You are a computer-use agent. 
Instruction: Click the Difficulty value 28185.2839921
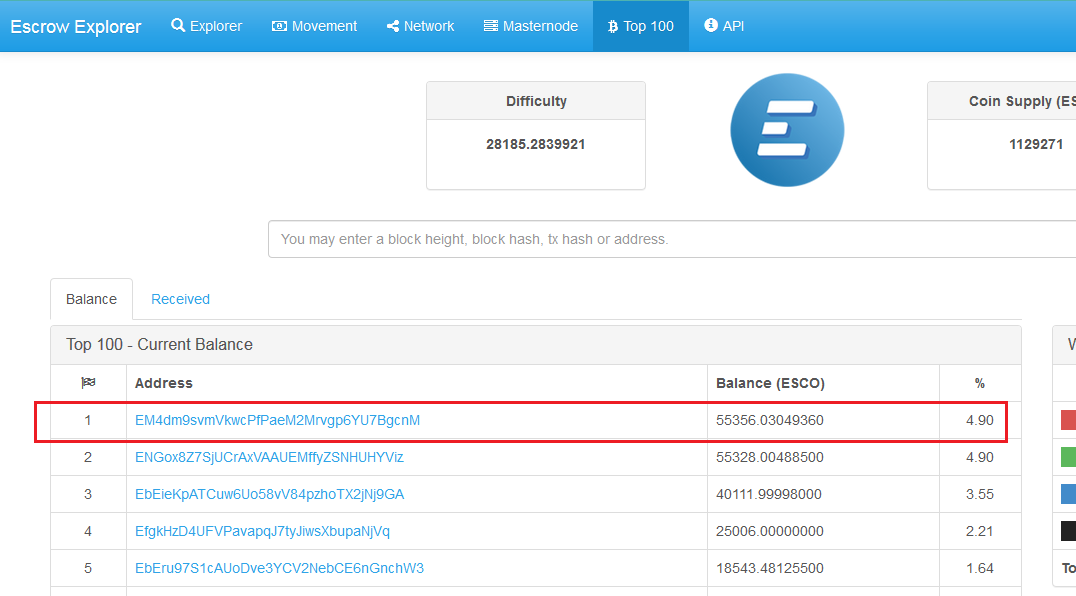536,144
